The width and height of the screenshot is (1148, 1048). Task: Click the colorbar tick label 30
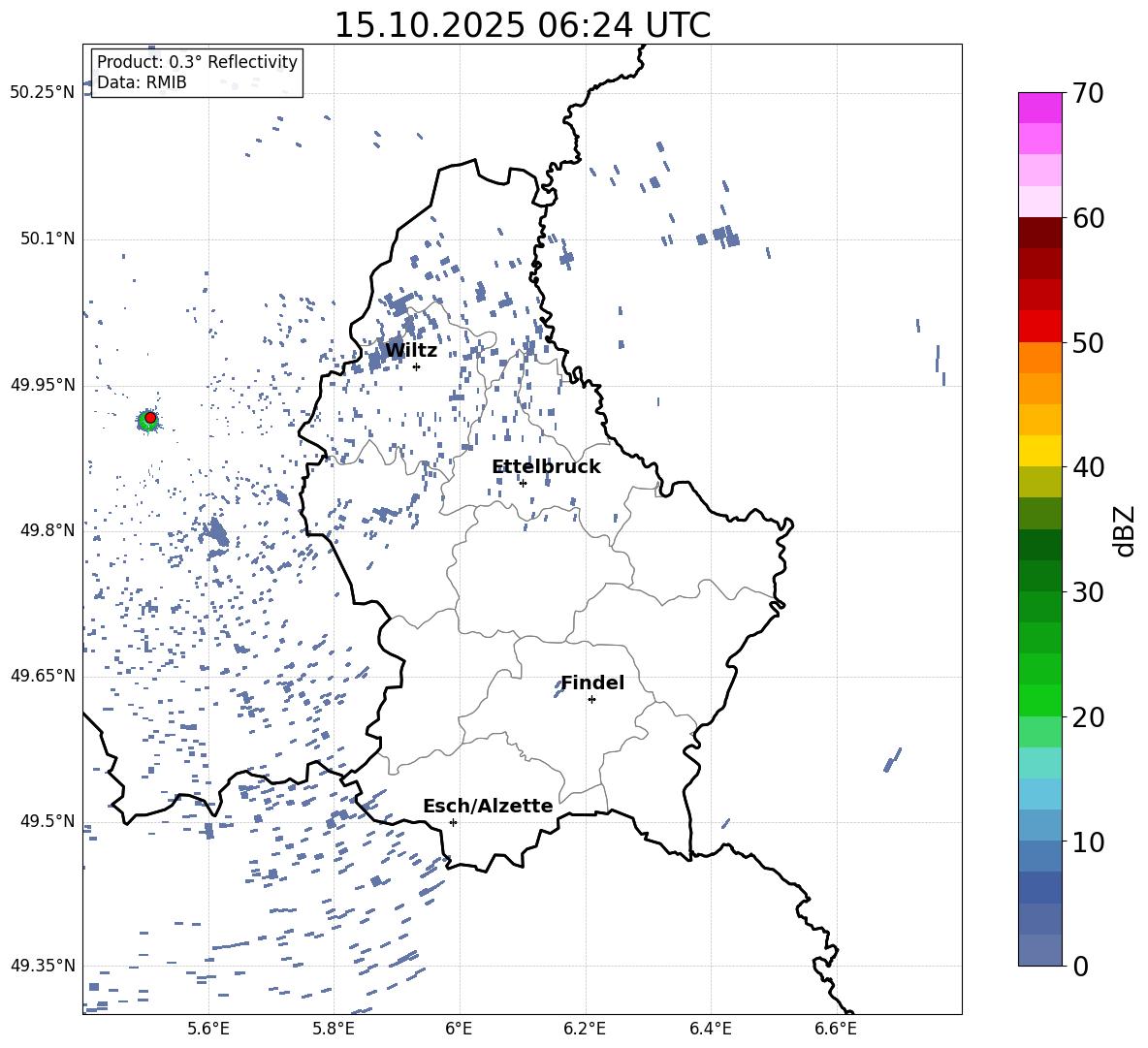[x=1088, y=592]
